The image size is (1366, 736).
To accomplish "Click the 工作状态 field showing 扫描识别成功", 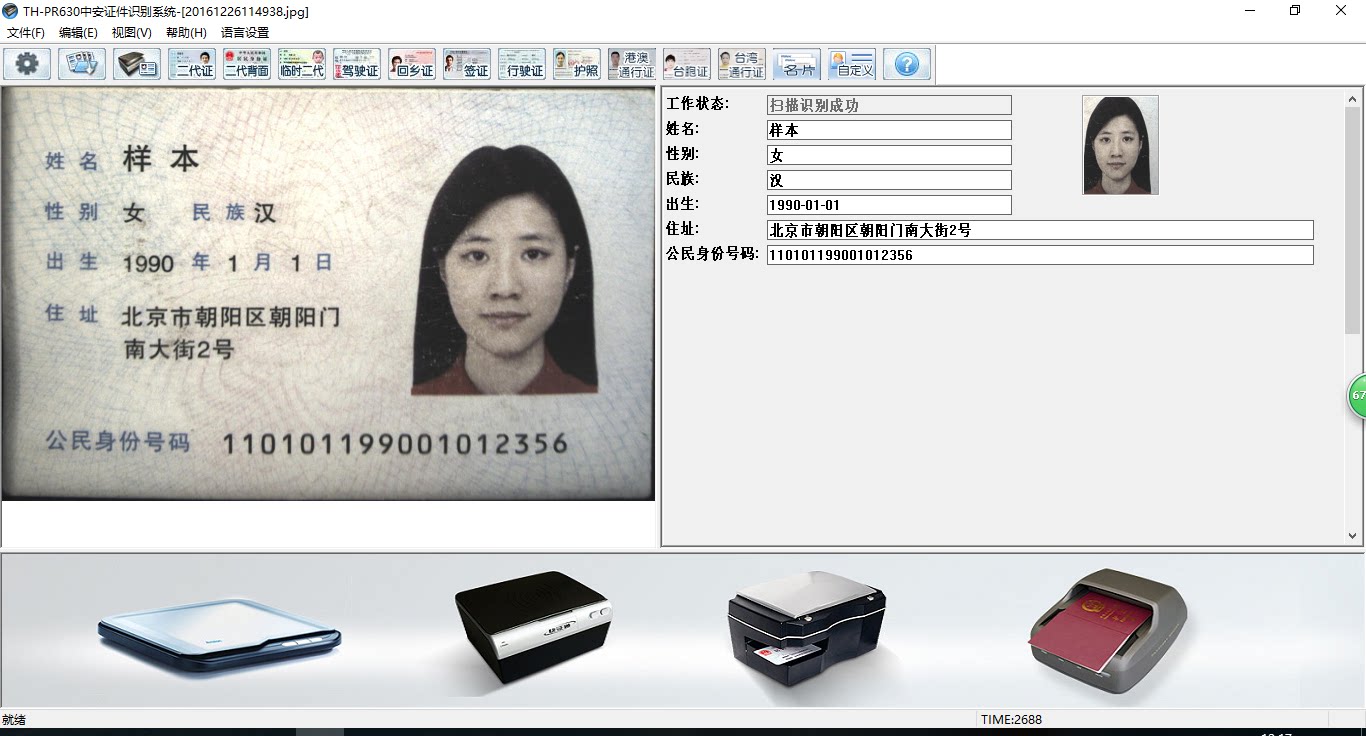I will [889, 105].
